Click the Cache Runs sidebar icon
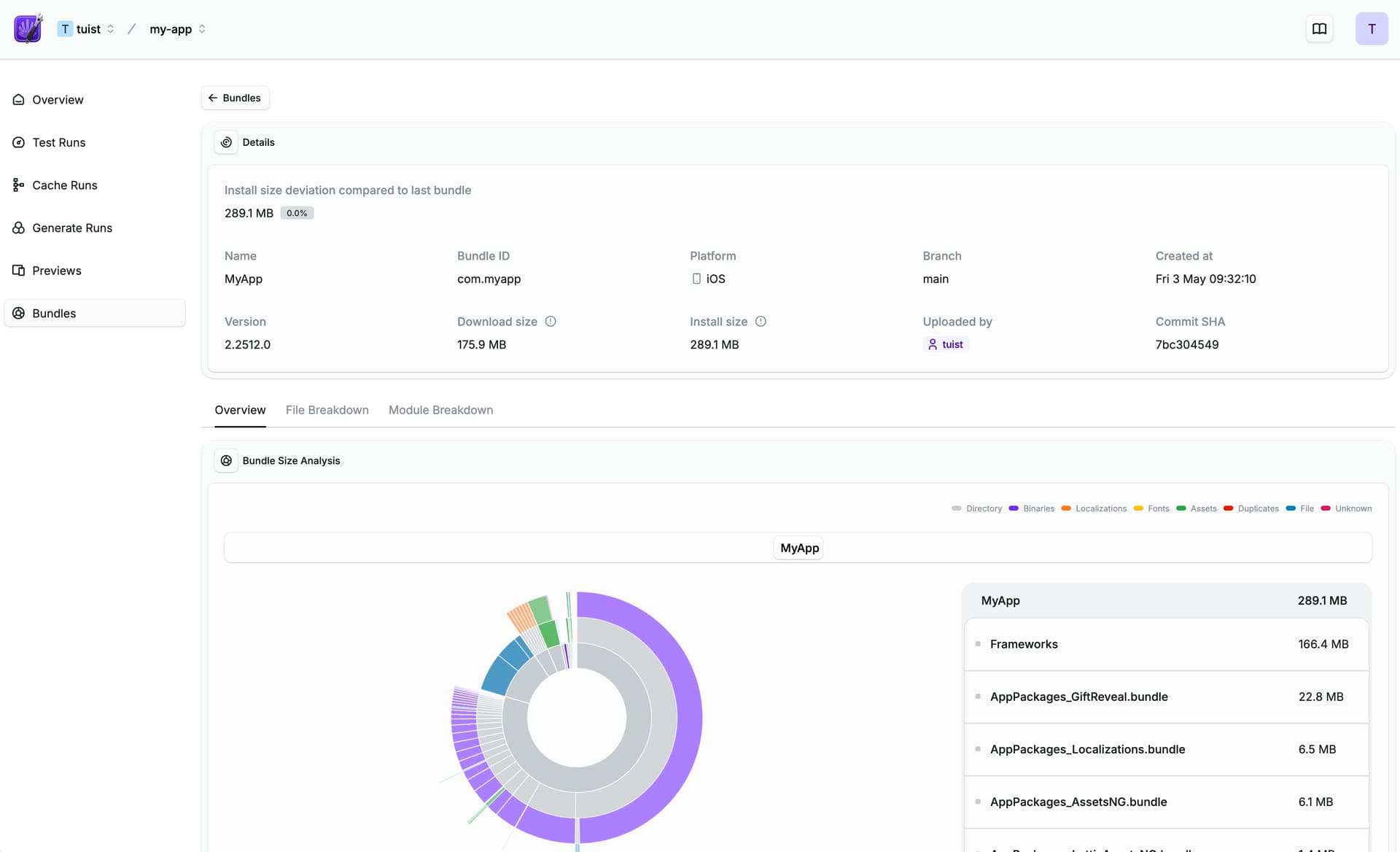 19,185
